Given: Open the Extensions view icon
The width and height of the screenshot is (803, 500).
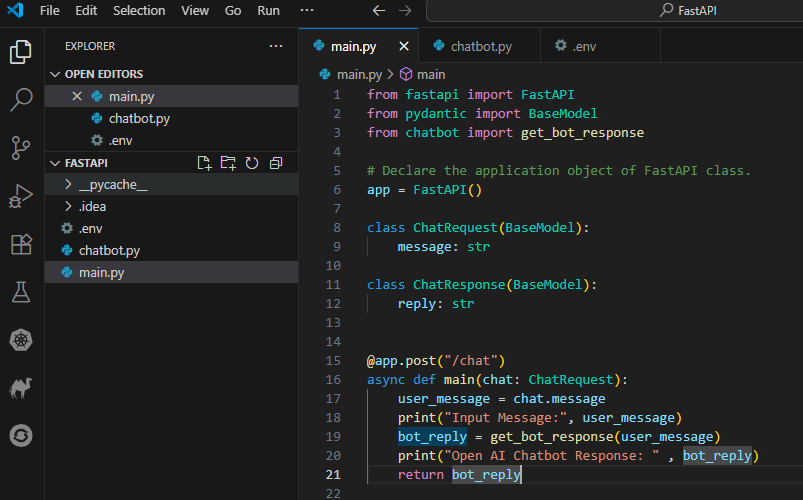Looking at the screenshot, I should coord(21,244).
